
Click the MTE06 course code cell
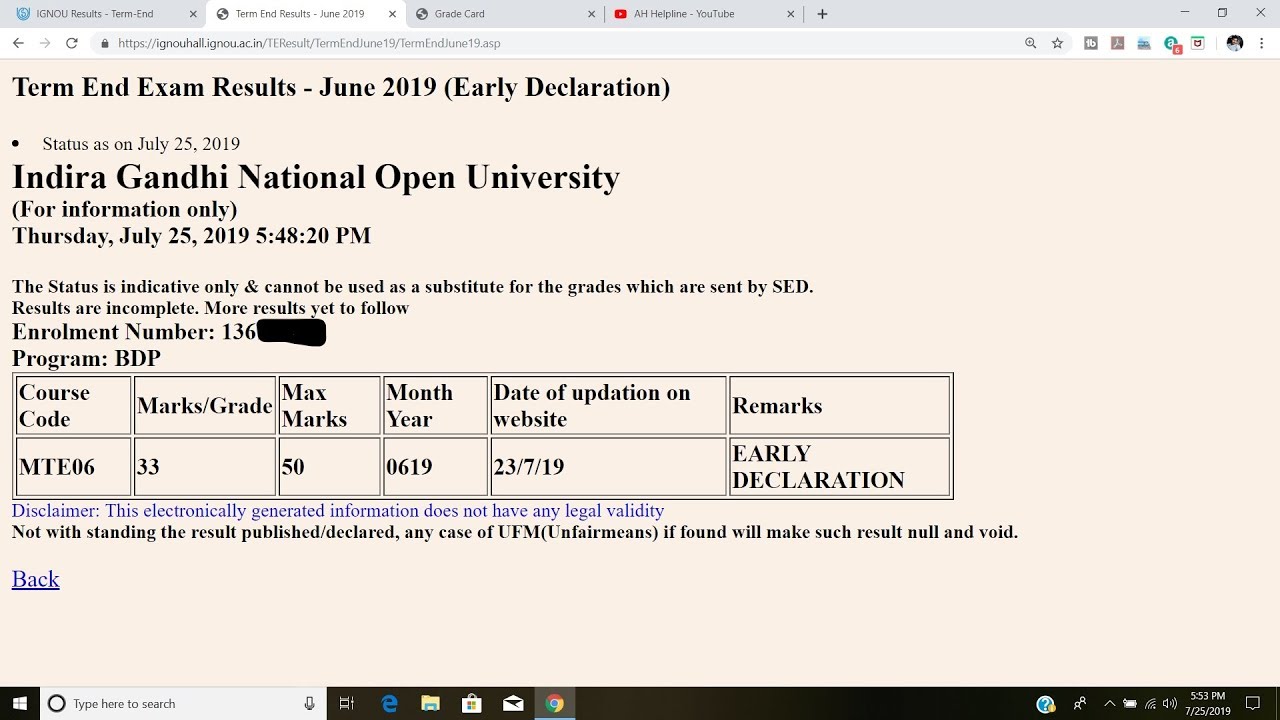click(74, 466)
